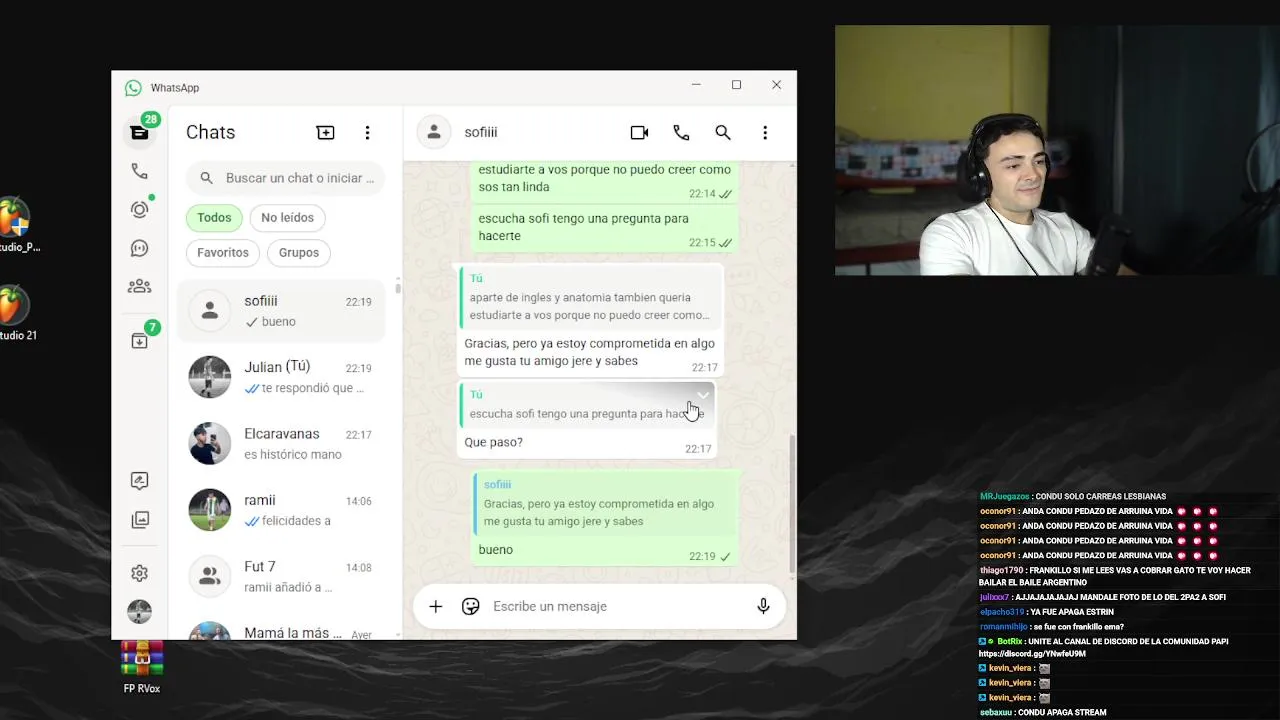
Task: Click Elcaravanas profile picture
Action: (x=210, y=443)
